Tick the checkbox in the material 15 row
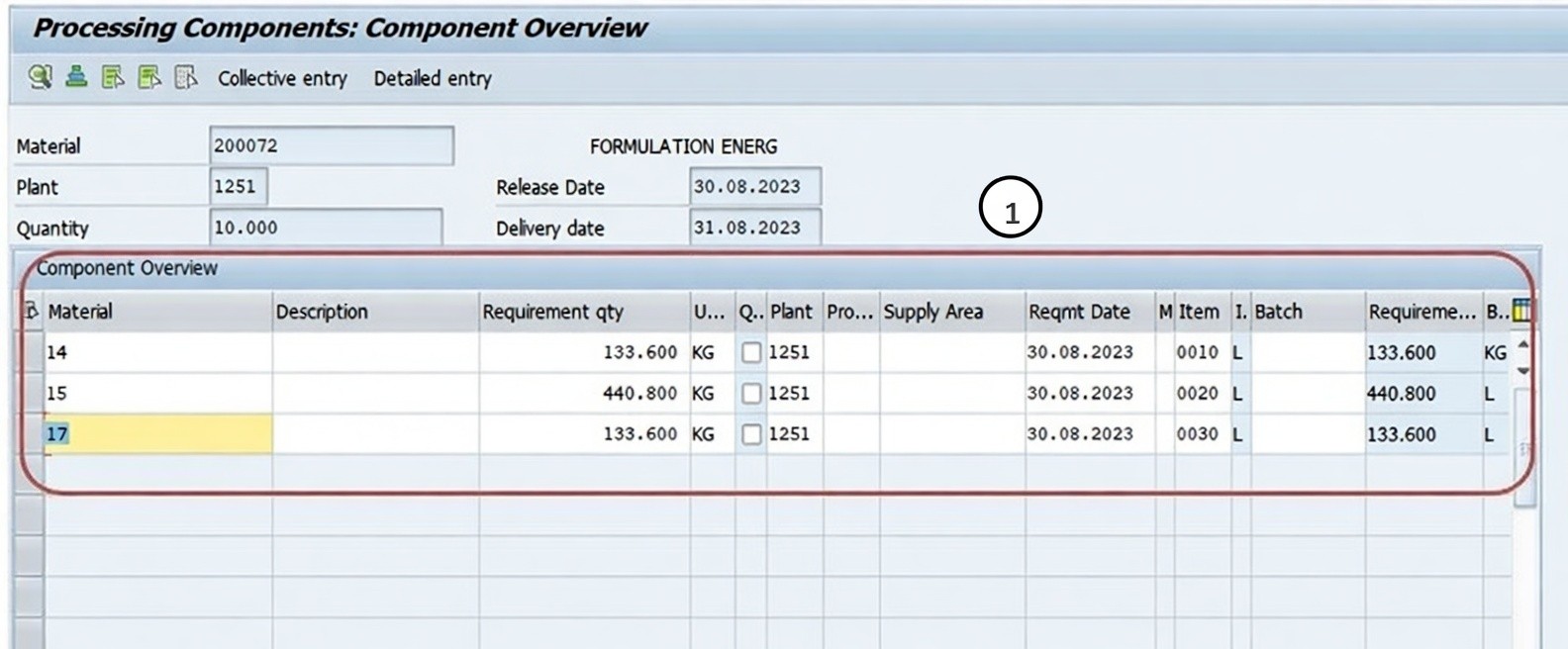The image size is (1568, 649). tap(751, 394)
